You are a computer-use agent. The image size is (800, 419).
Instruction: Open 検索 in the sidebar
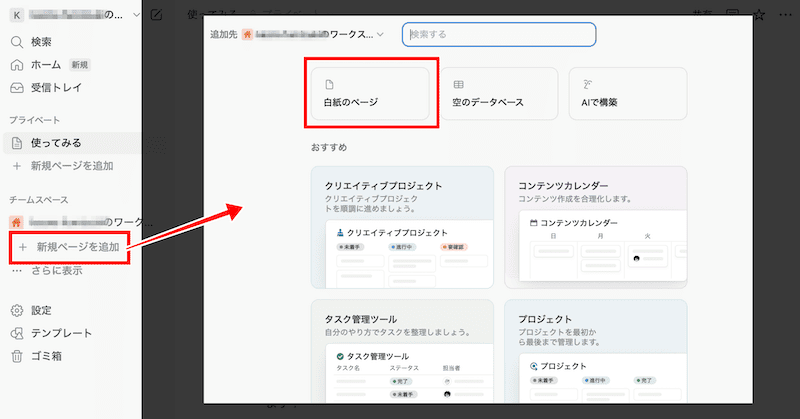click(41, 42)
